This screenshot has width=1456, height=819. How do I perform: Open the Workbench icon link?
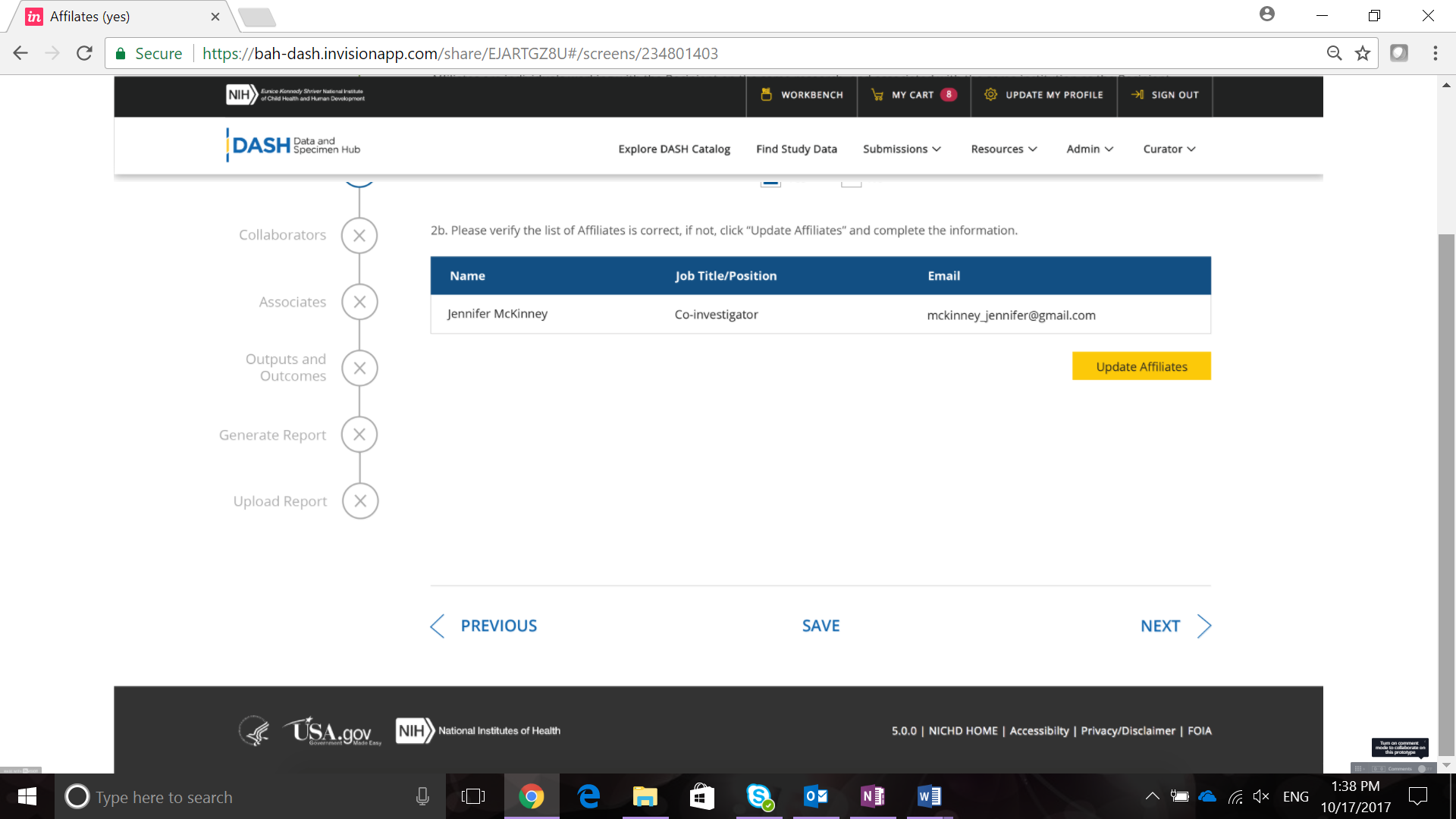767,95
